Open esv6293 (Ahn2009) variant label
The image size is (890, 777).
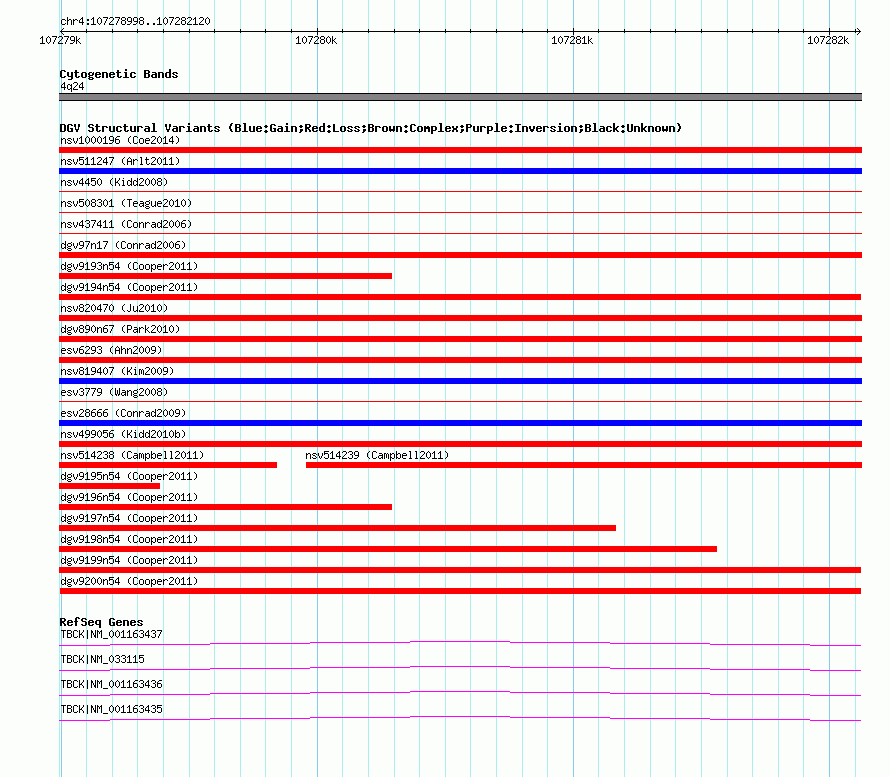(111, 350)
